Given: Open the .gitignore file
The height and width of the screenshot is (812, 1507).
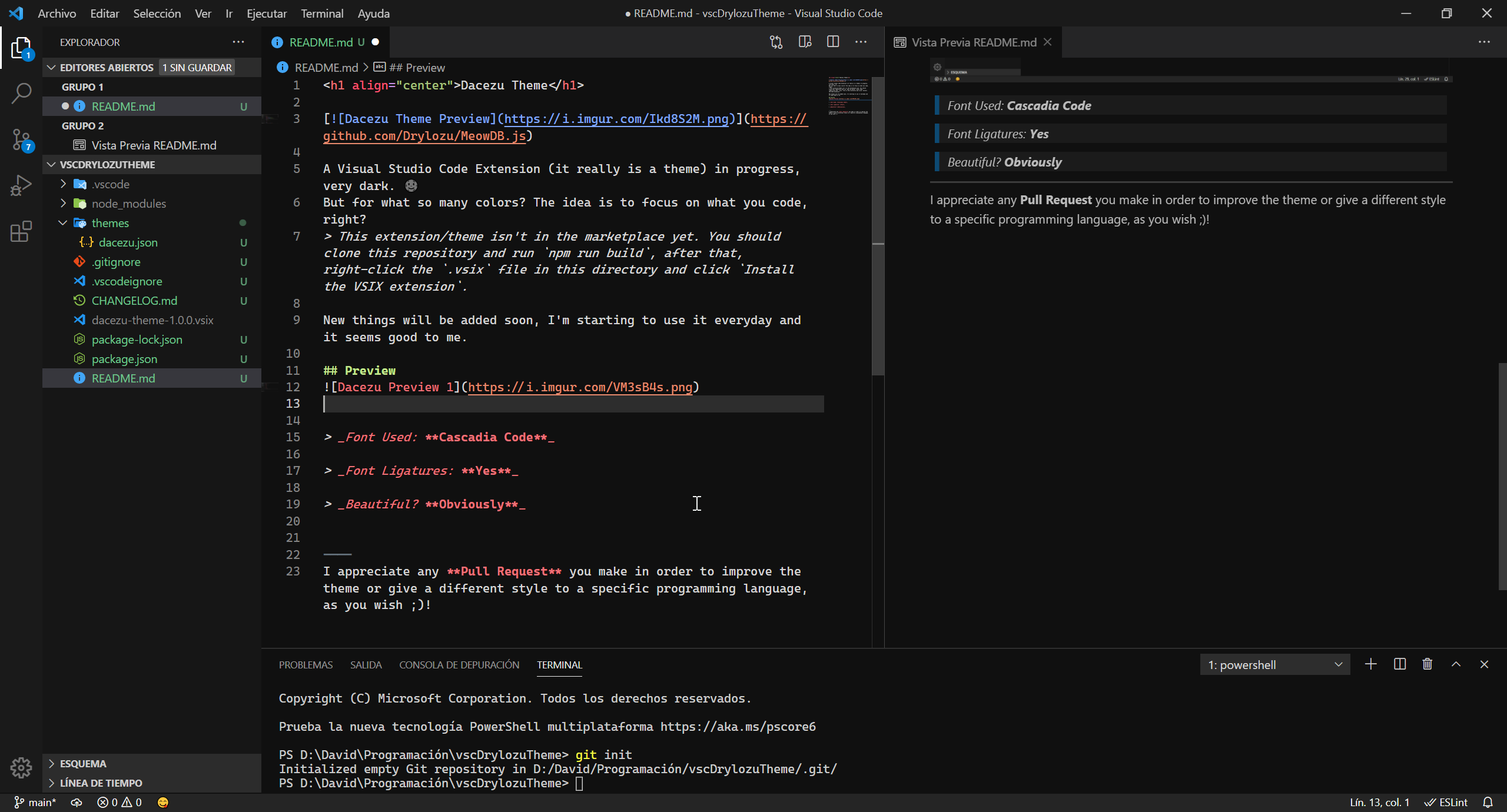Looking at the screenshot, I should (152, 262).
